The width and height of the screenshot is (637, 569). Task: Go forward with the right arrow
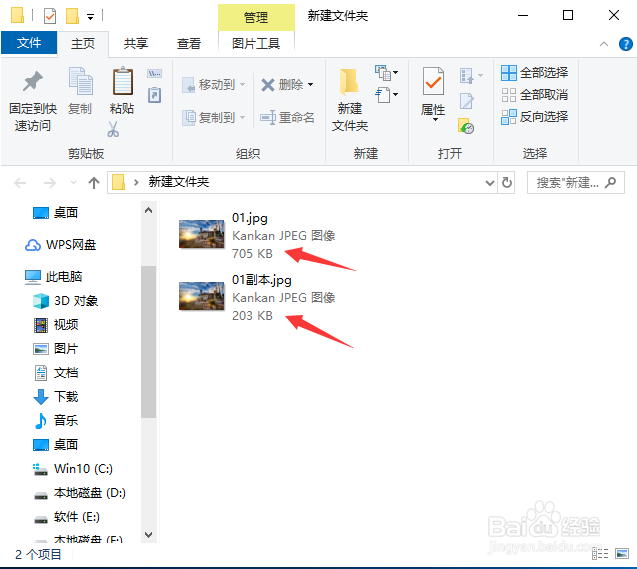tap(50, 183)
